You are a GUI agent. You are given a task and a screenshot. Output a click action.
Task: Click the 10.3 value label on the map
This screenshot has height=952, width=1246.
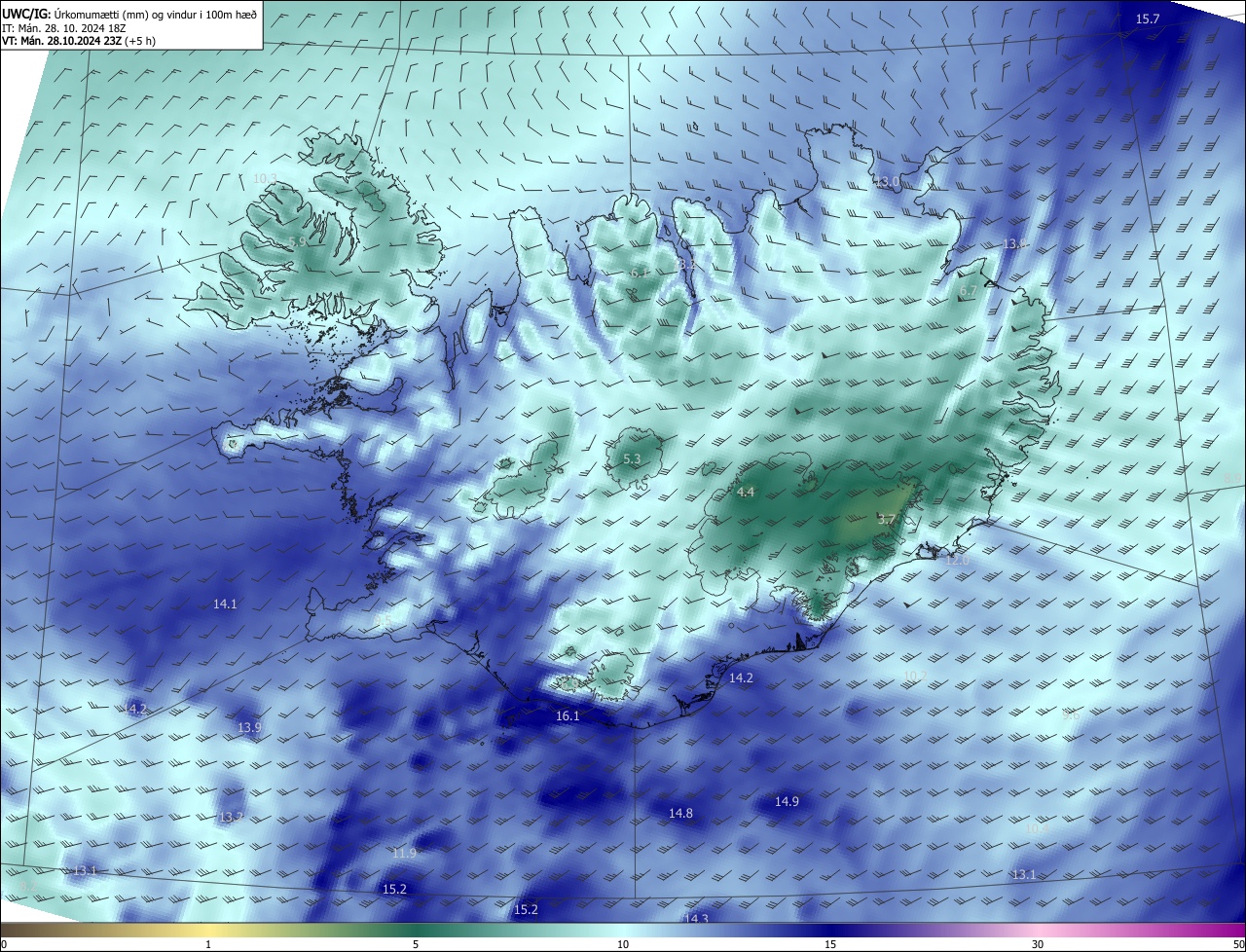(265, 178)
